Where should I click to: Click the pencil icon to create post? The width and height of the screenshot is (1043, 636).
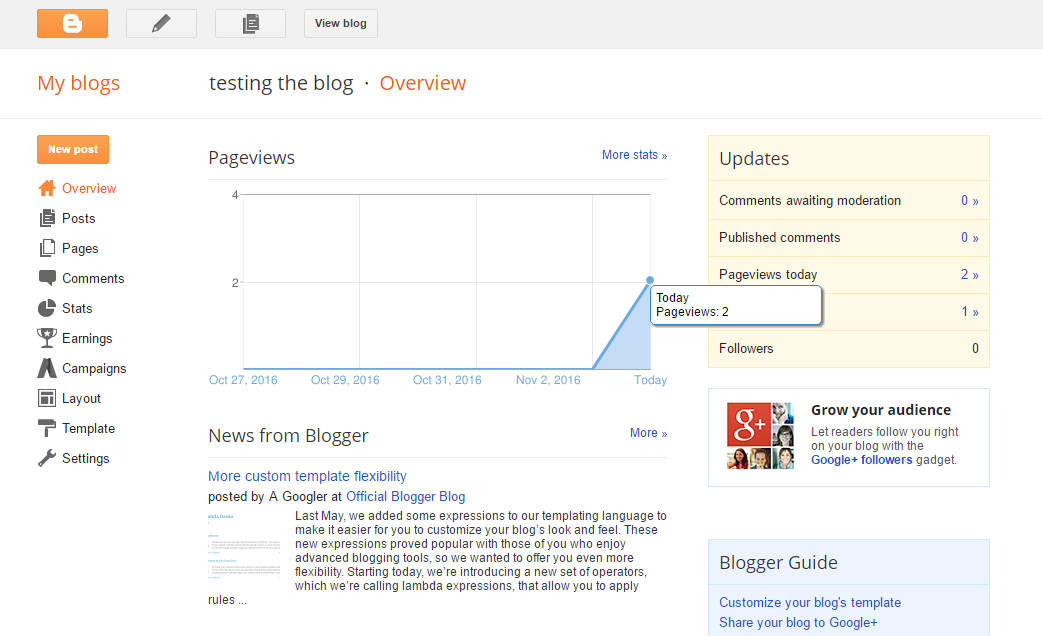[x=161, y=24]
